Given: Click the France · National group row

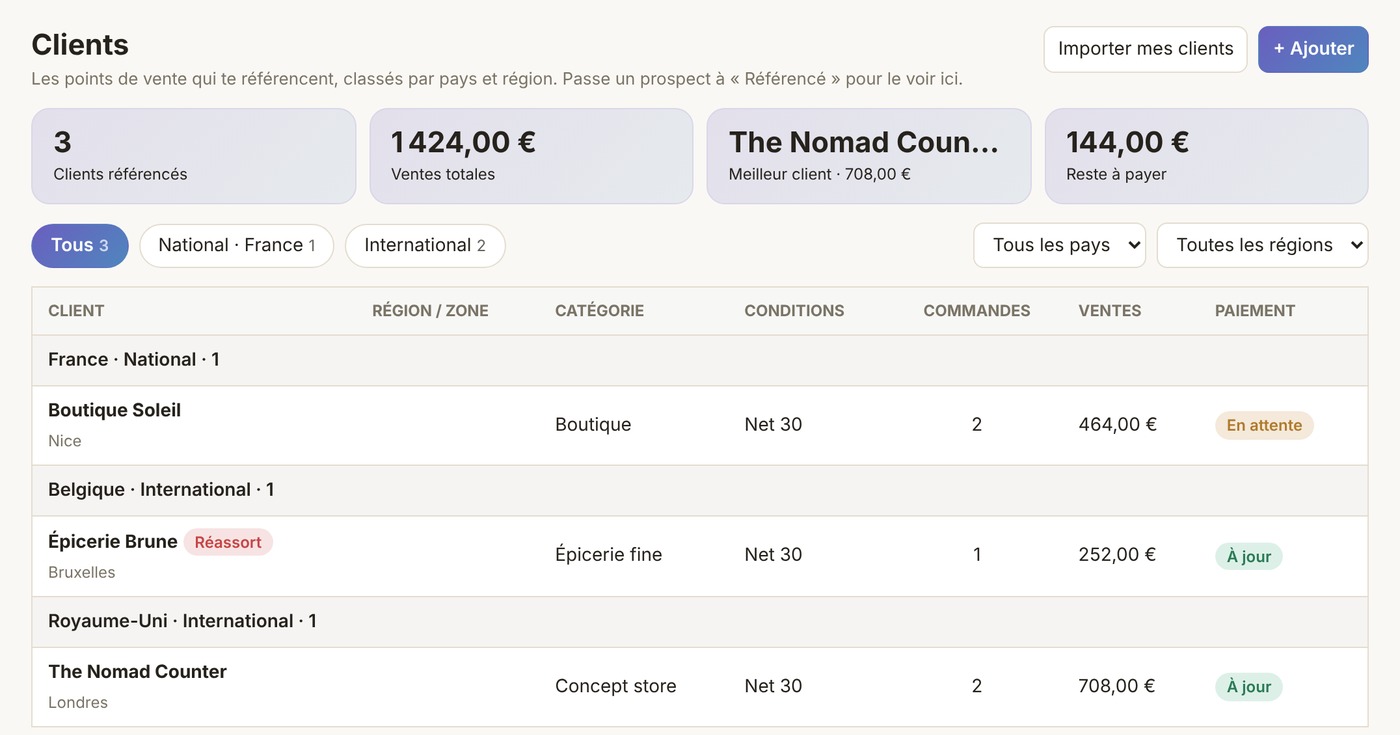Looking at the screenshot, I should click(x=700, y=360).
